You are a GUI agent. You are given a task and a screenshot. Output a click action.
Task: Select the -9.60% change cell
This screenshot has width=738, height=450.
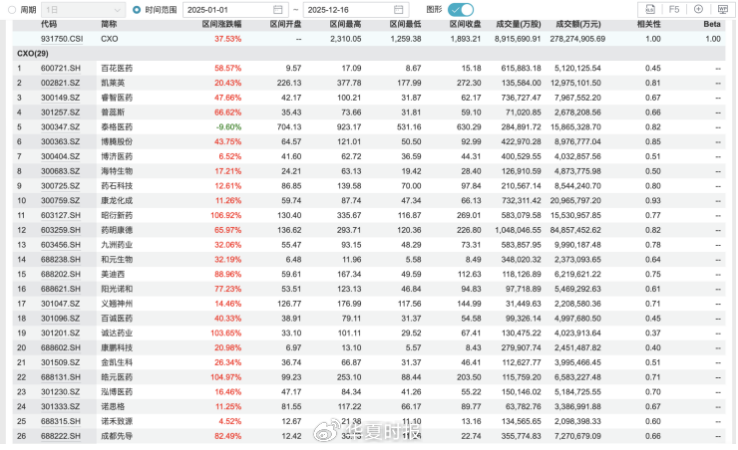229,127
